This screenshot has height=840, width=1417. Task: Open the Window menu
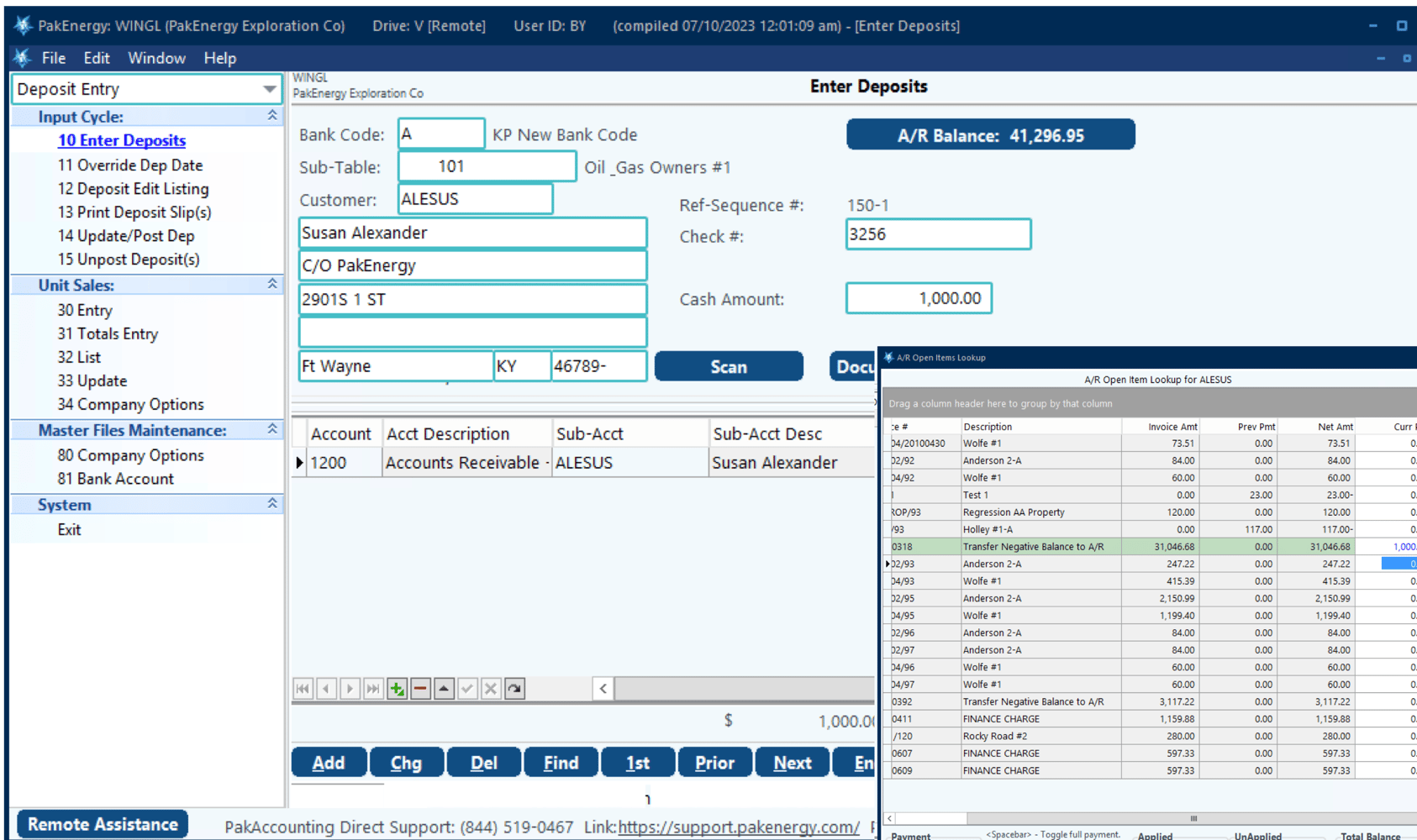[x=156, y=57]
